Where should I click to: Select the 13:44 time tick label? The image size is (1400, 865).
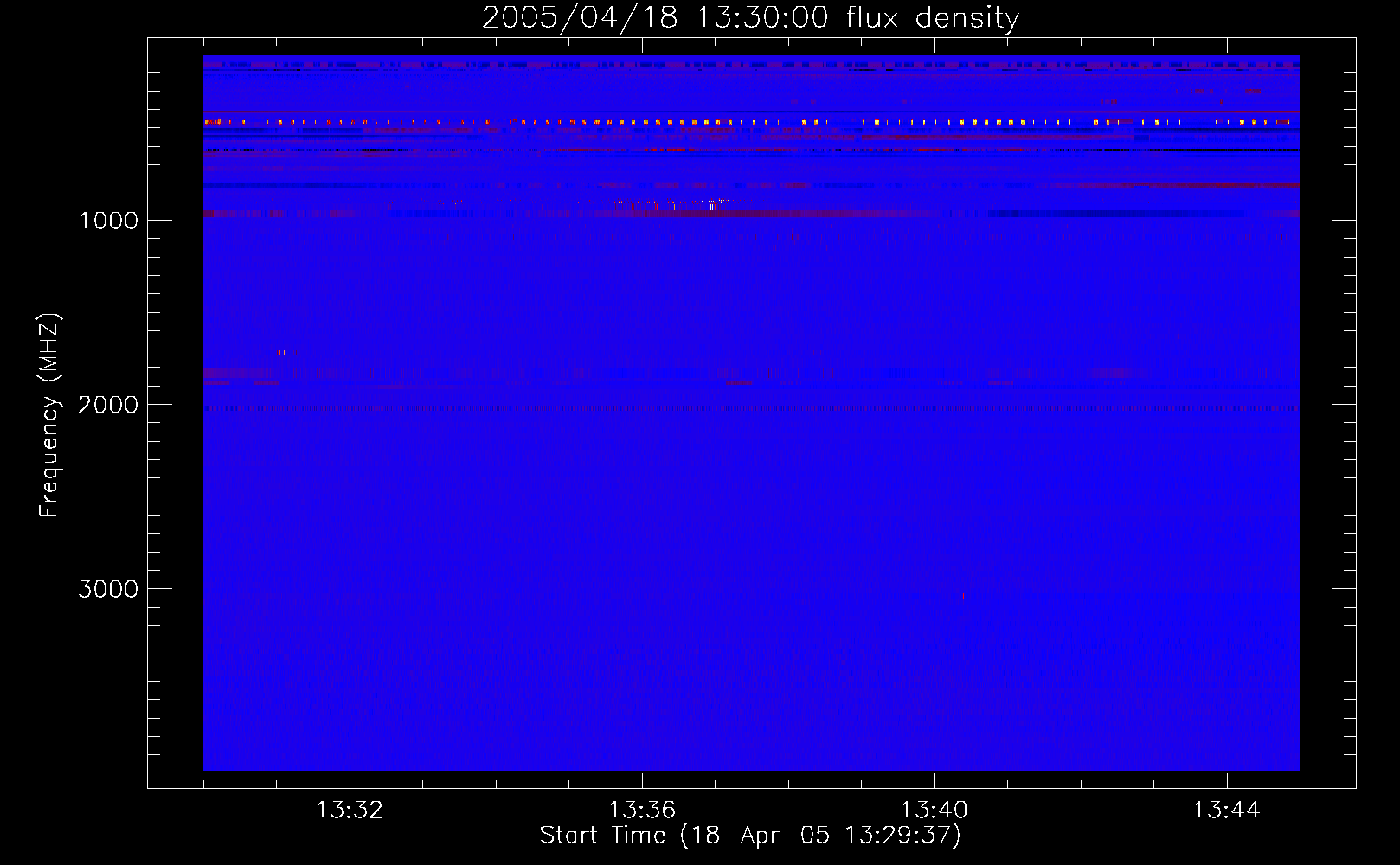1227,811
